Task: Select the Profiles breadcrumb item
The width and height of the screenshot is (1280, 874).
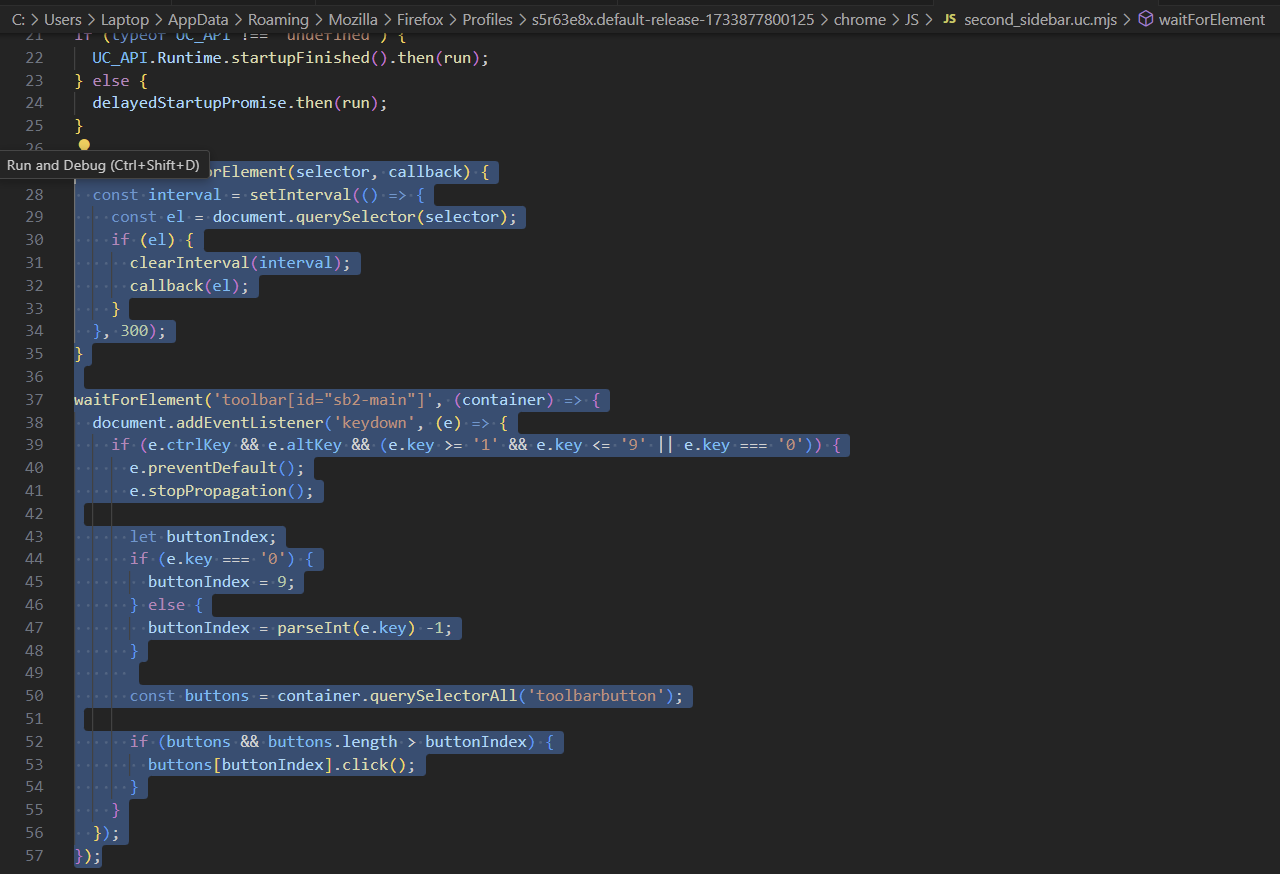Action: [x=487, y=19]
